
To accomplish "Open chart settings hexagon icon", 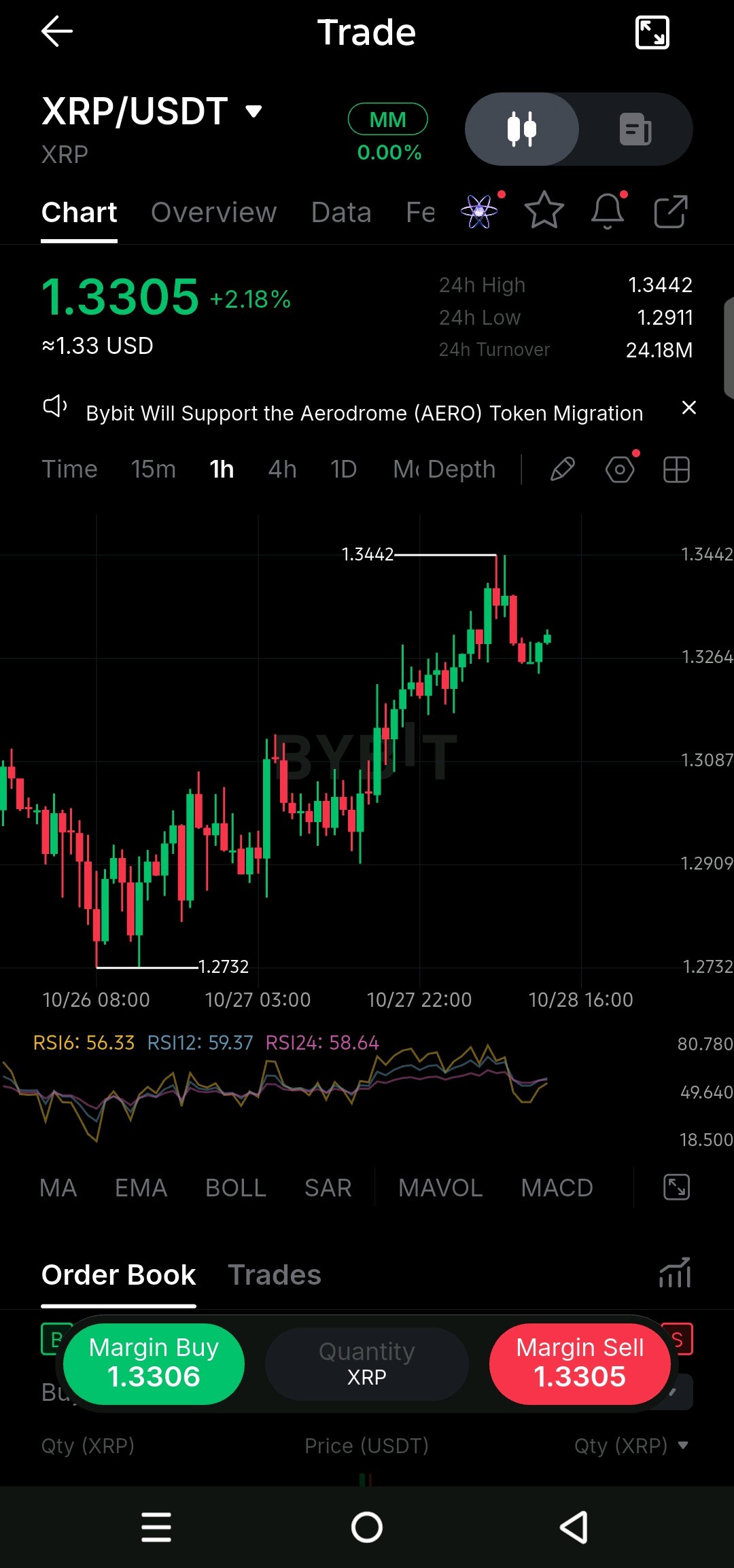I will pyautogui.click(x=620, y=469).
